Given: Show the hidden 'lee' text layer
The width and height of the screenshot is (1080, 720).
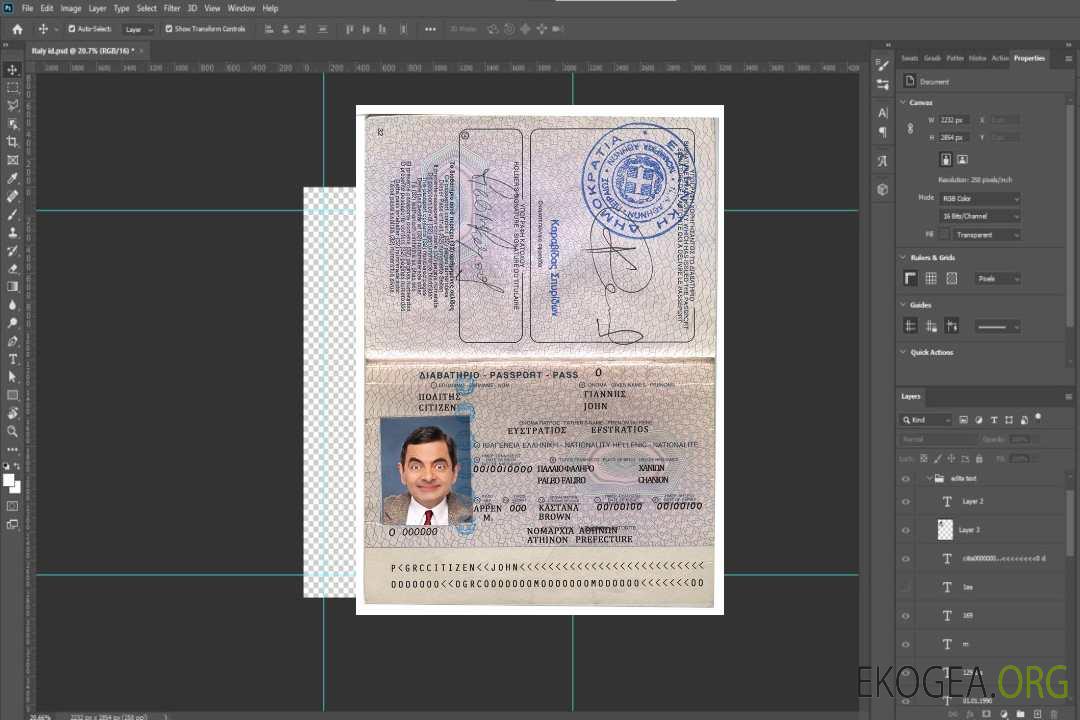Looking at the screenshot, I should click(906, 587).
